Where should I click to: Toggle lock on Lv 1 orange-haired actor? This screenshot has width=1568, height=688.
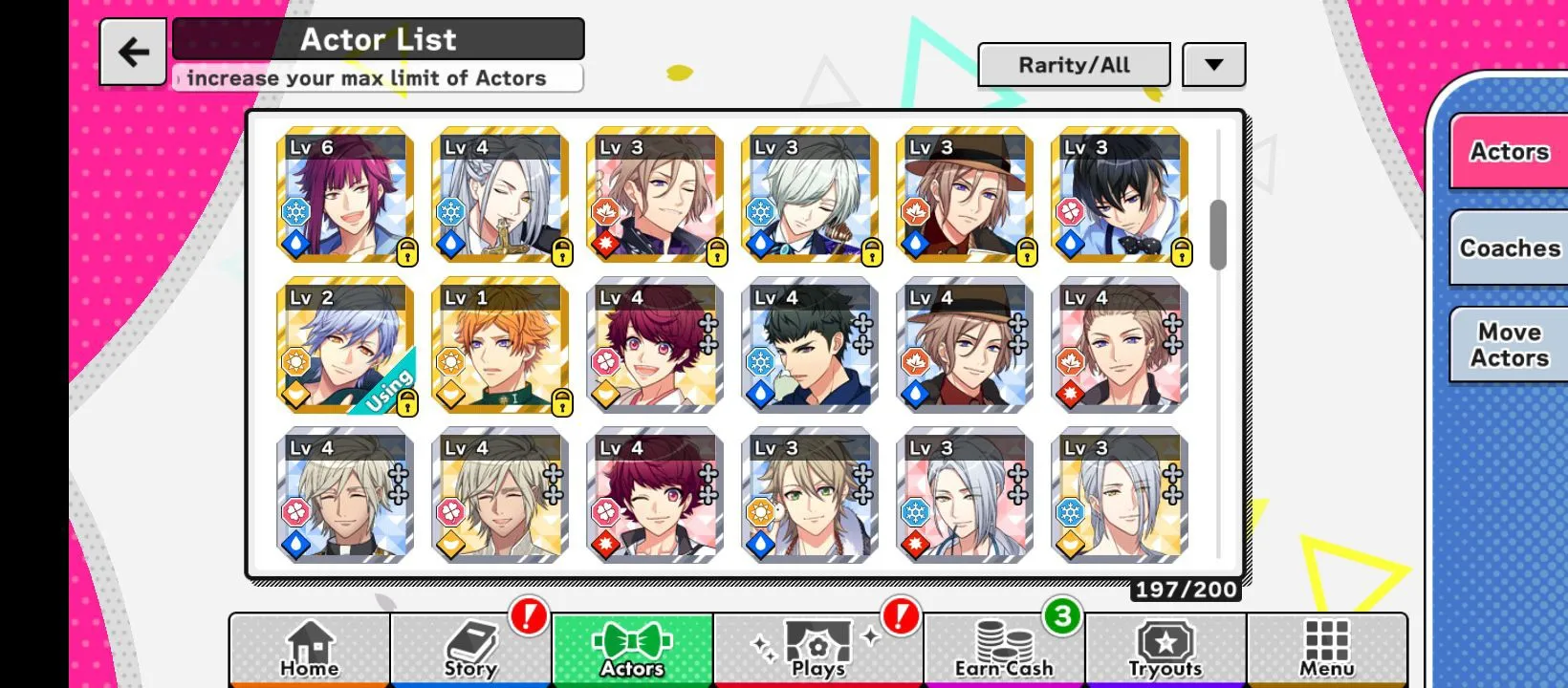[x=562, y=402]
